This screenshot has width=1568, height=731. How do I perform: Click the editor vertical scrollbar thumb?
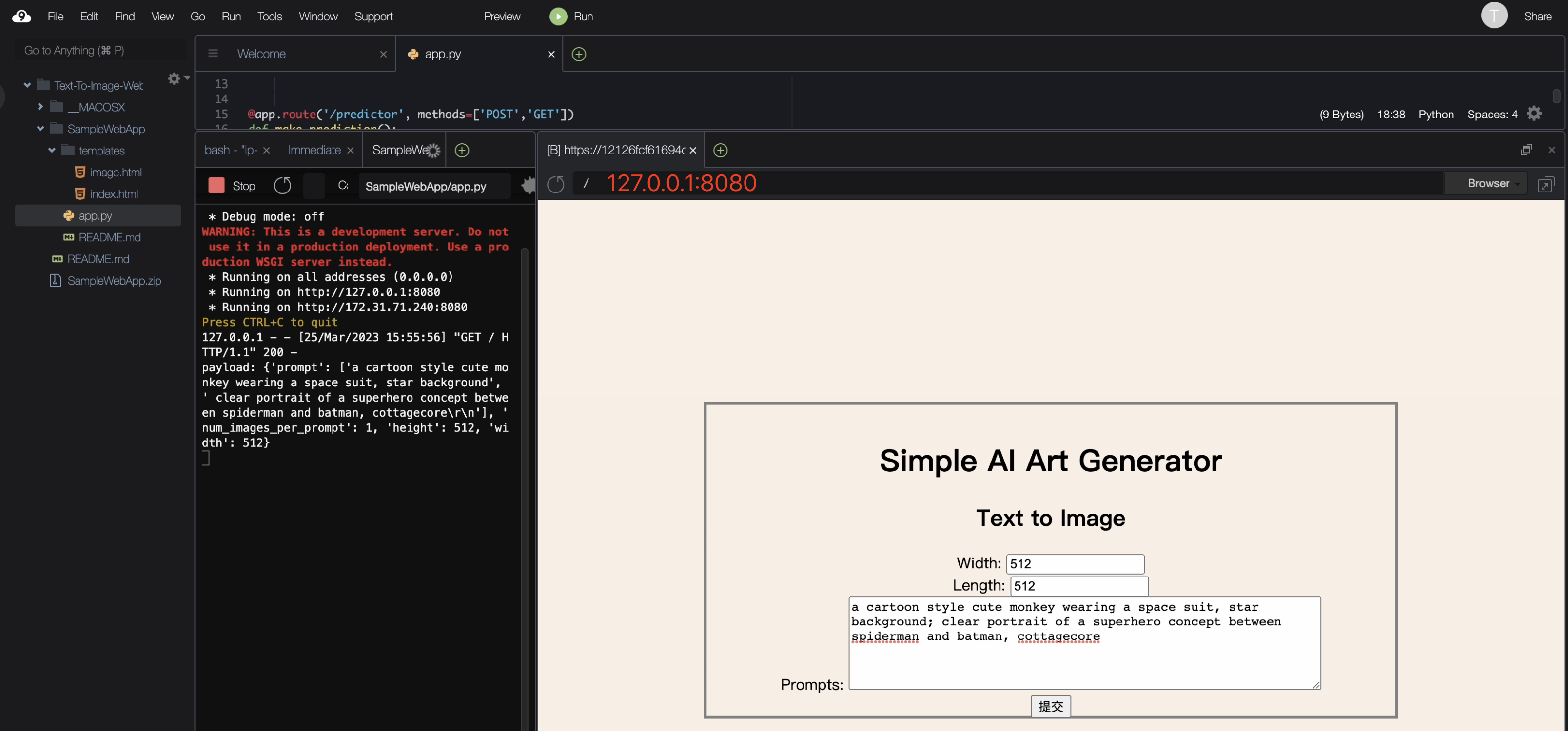click(x=1556, y=96)
